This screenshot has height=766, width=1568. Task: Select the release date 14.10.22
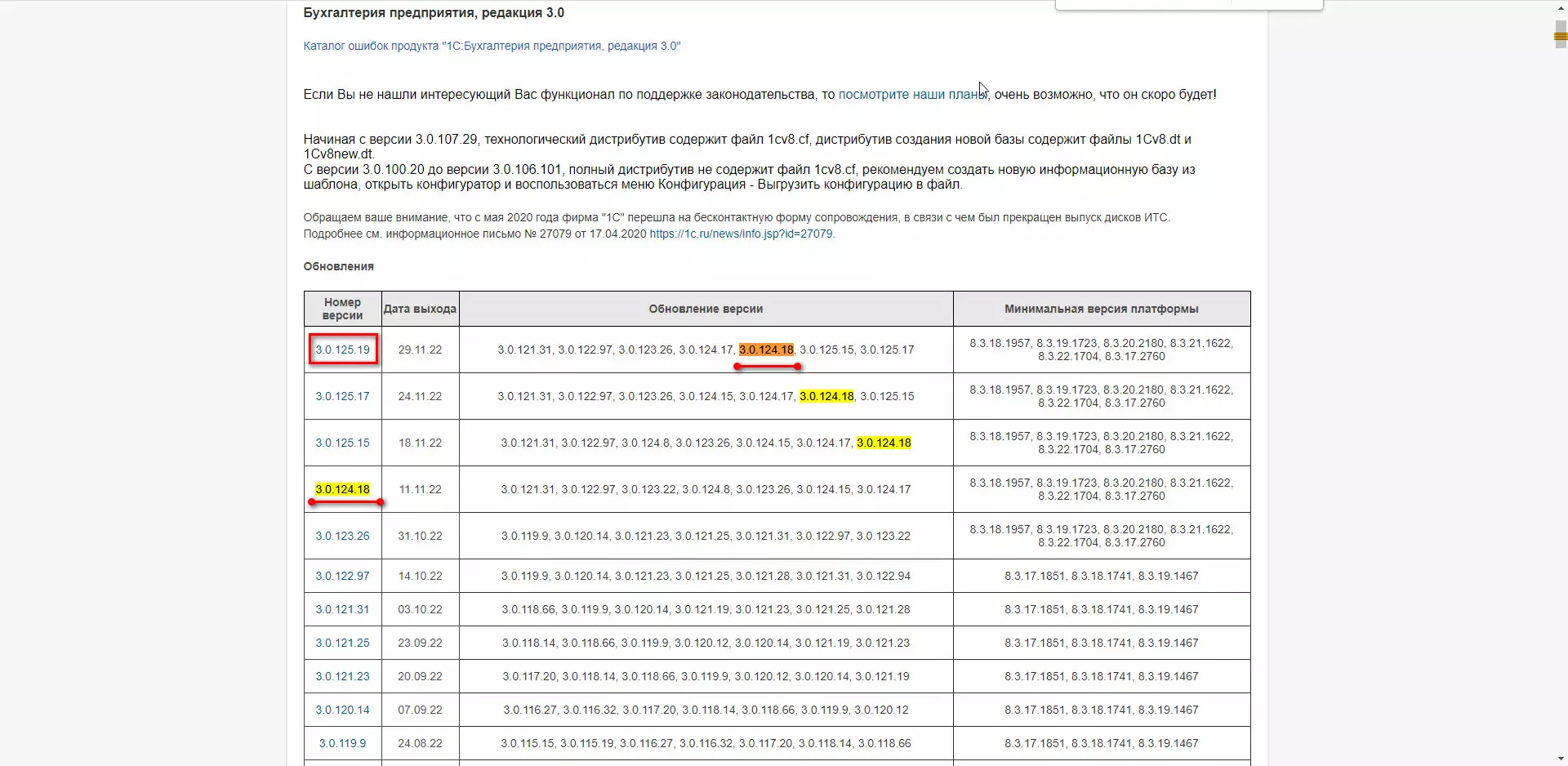[x=420, y=576]
